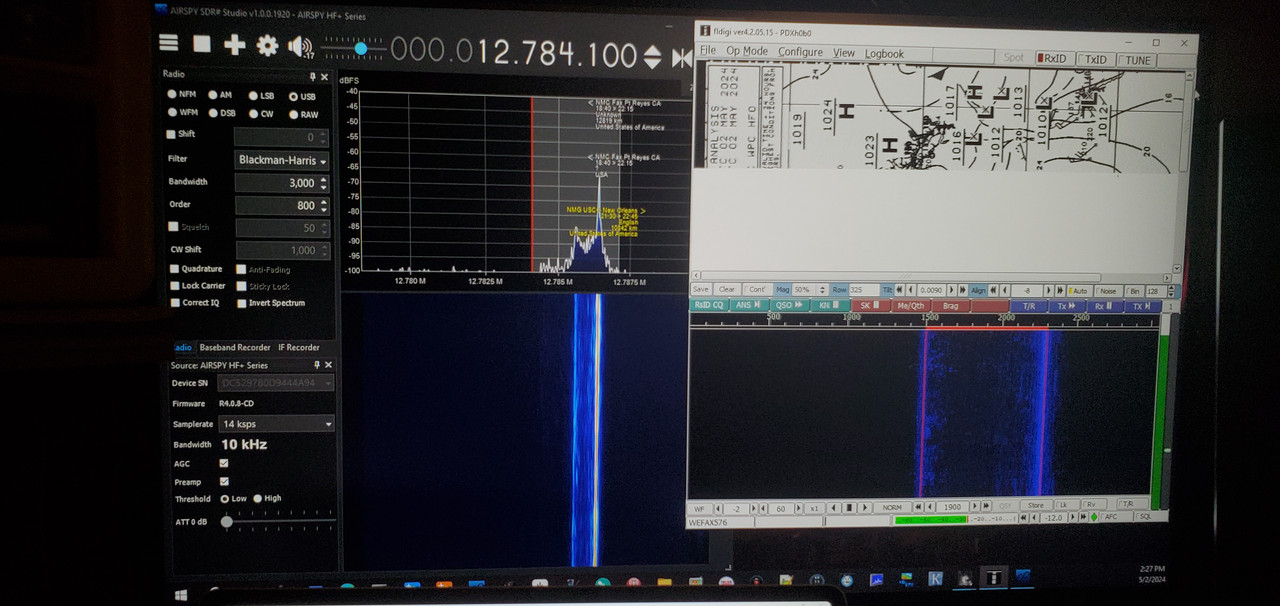Toggle the Preamp checkbox

pos(223,481)
